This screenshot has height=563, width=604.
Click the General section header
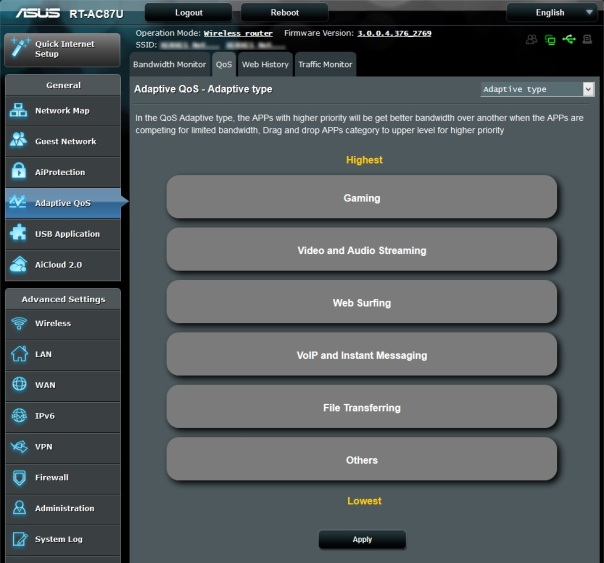pyautogui.click(x=63, y=85)
